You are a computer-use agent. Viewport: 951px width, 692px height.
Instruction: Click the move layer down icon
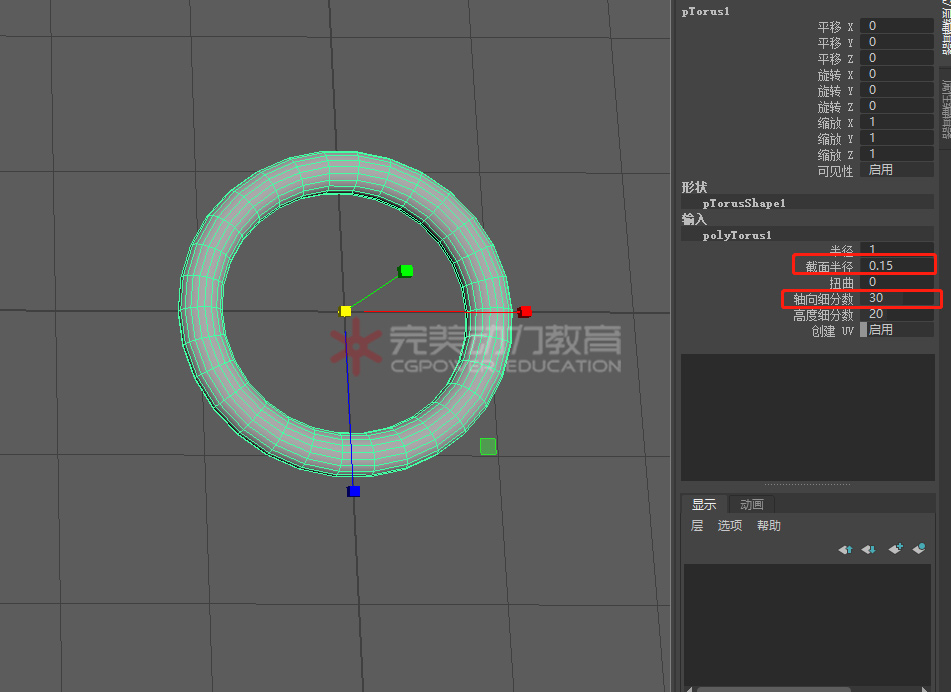[869, 549]
